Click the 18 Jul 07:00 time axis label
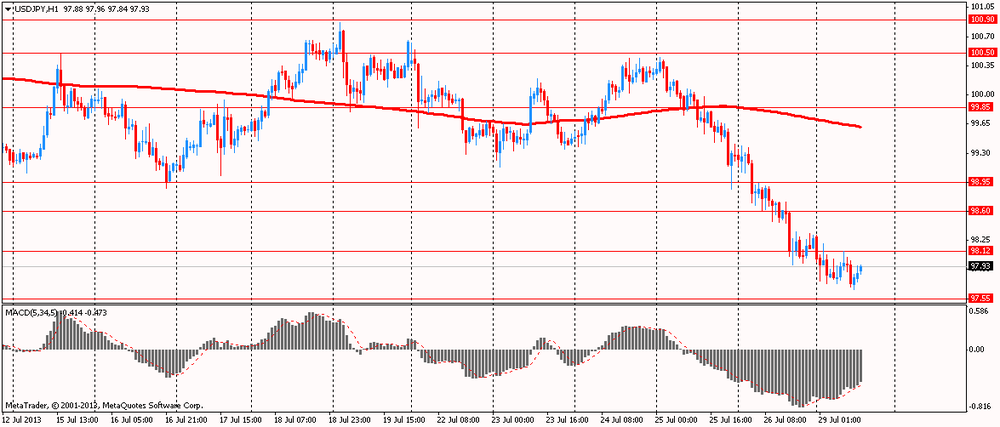 (295, 421)
